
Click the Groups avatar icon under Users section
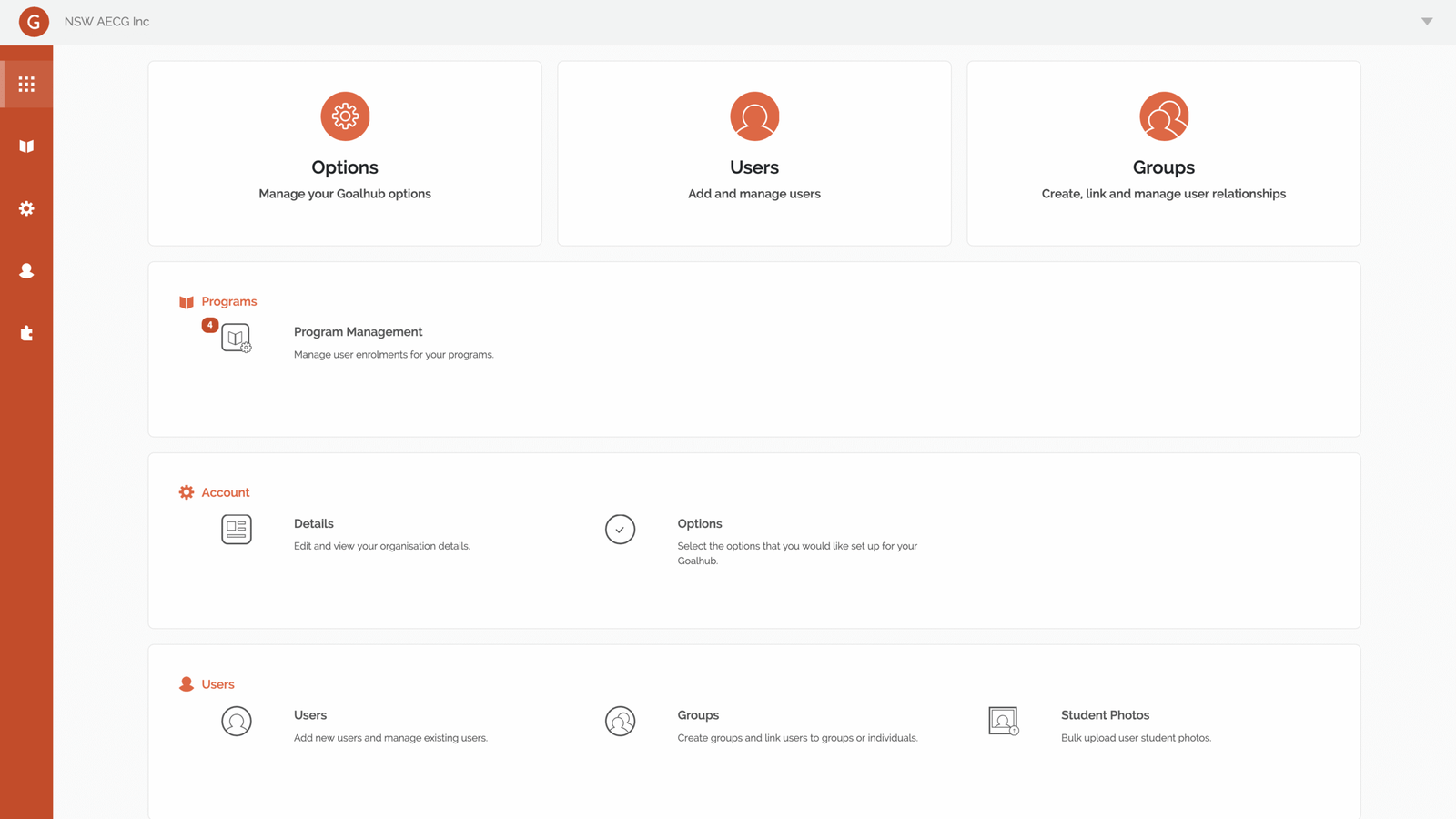(620, 721)
